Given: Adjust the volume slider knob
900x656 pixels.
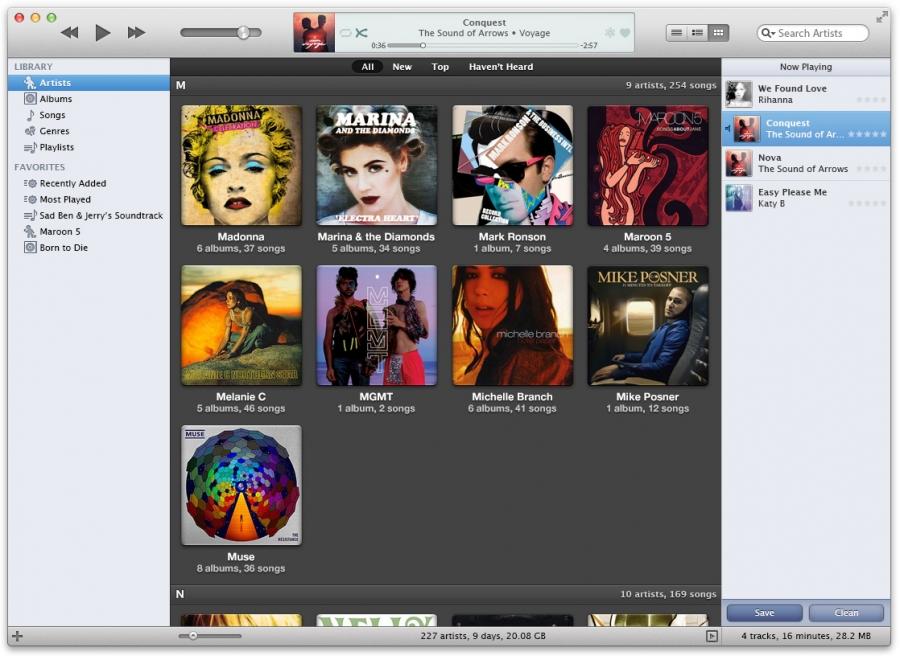Looking at the screenshot, I should click(x=243, y=33).
